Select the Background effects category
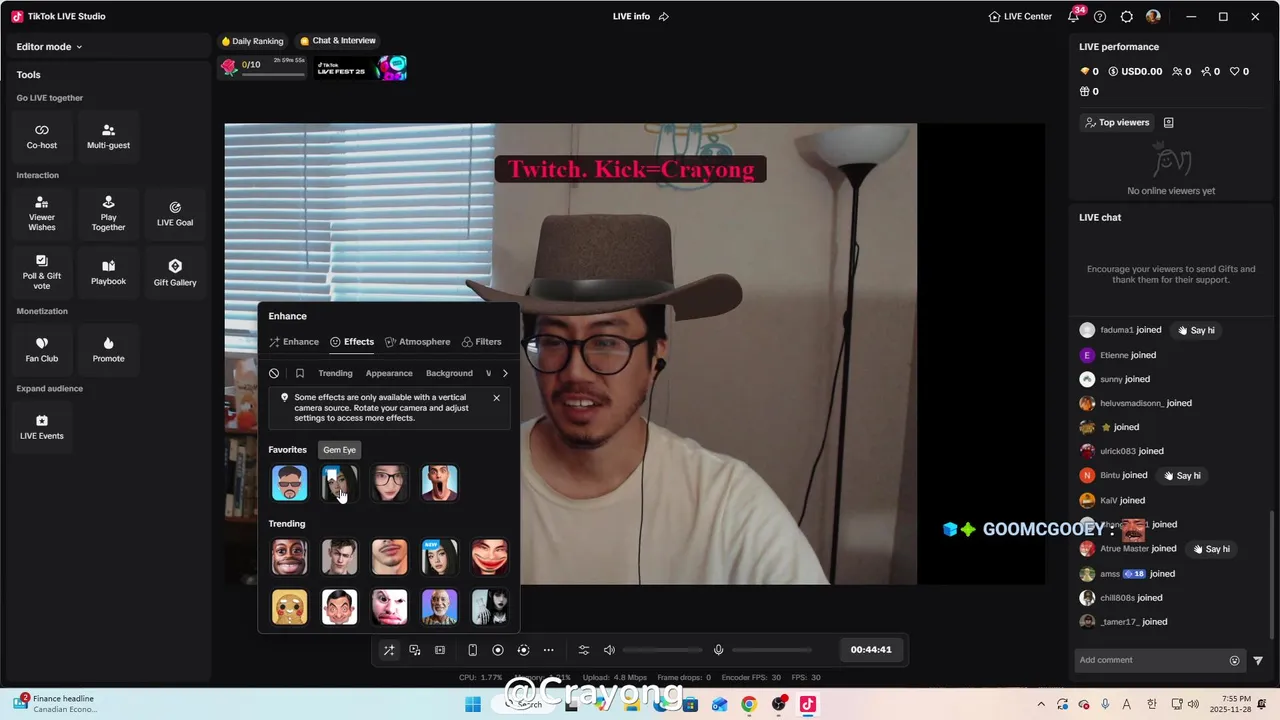This screenshot has height=720, width=1280. [x=449, y=373]
